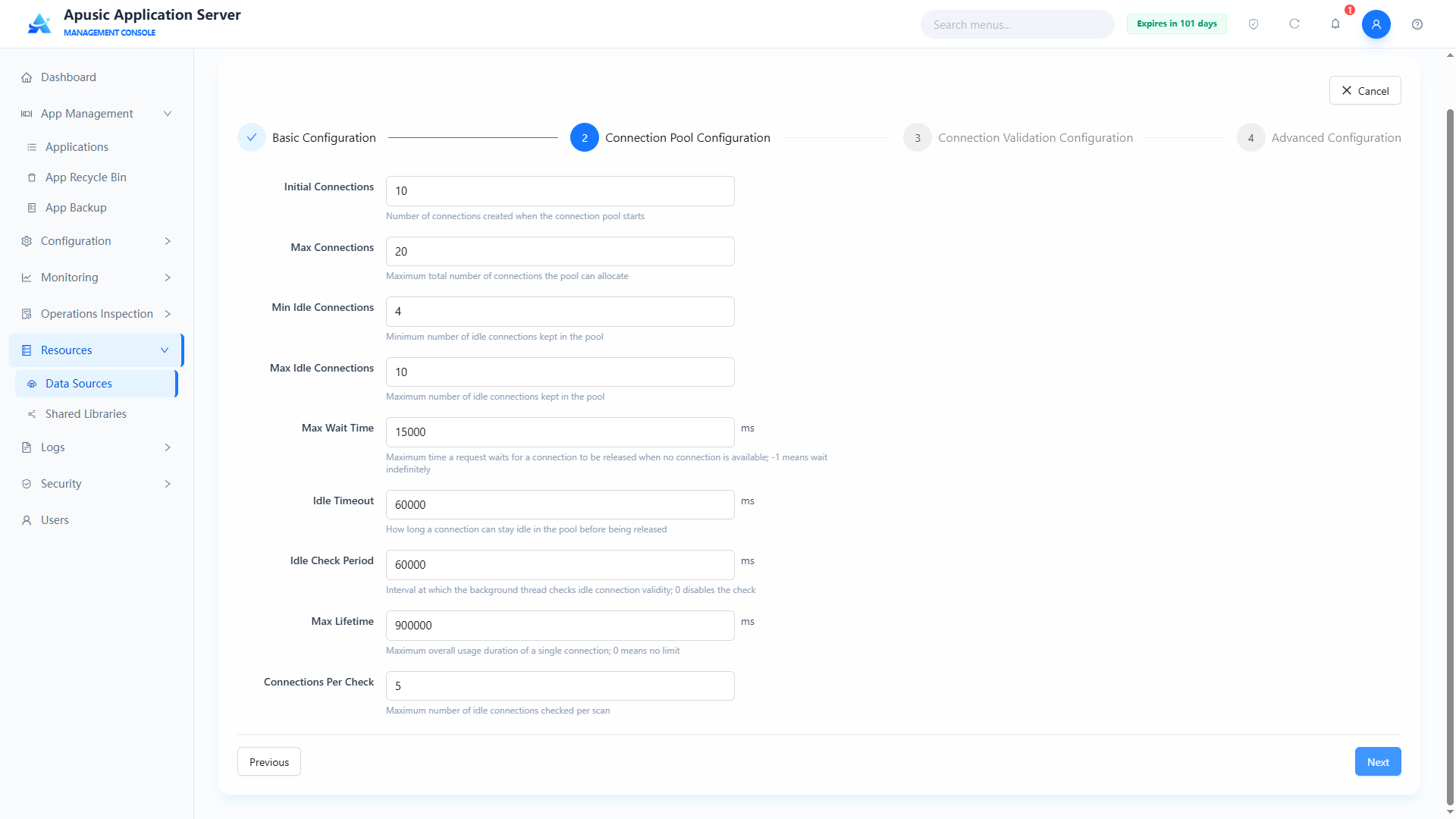1456x819 pixels.
Task: Open the user profile avatar
Action: [1376, 24]
